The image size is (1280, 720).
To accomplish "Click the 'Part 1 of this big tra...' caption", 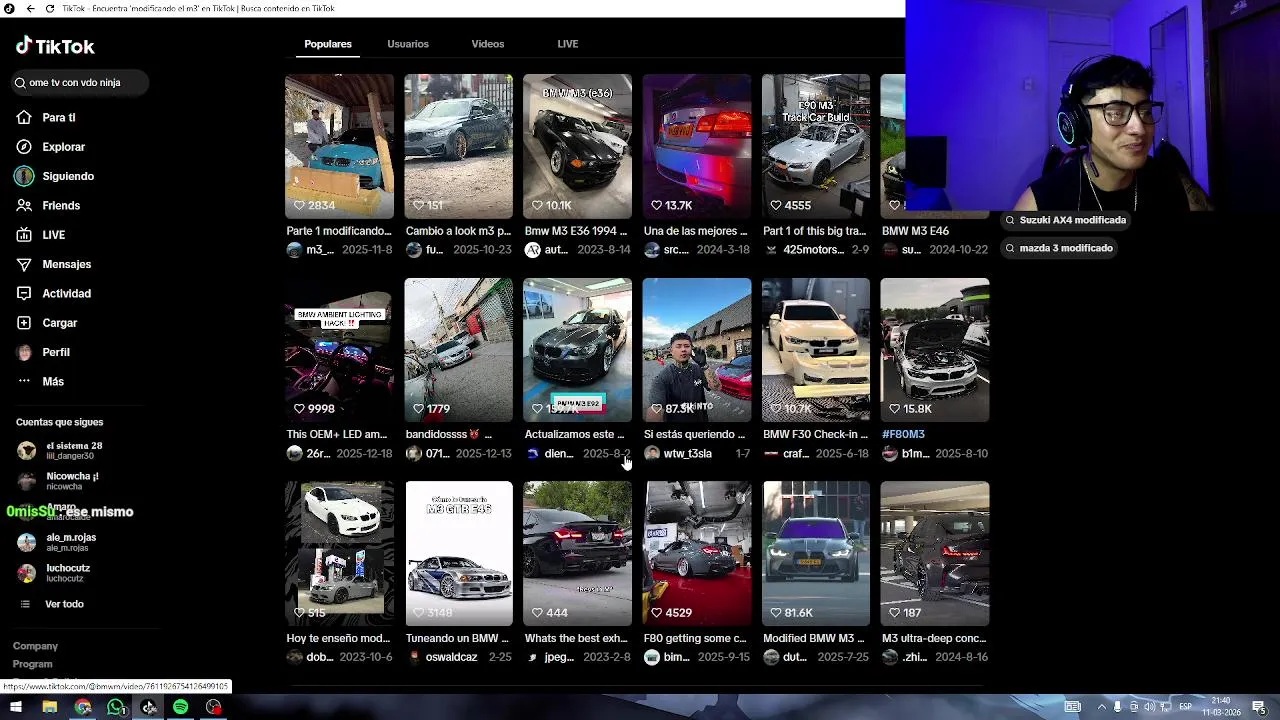I will pos(814,231).
